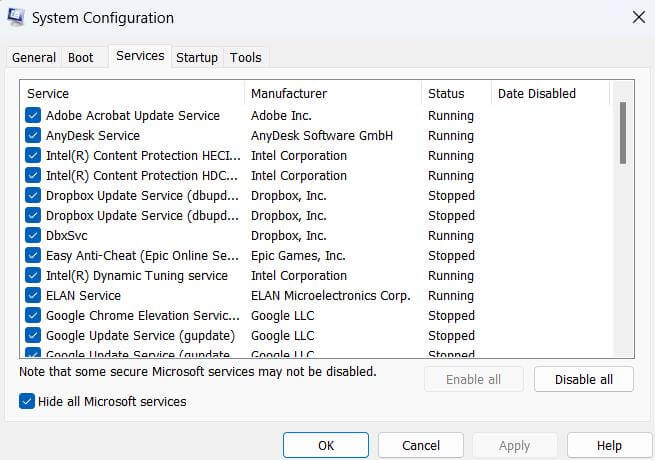
Task: Click Stopped status of Easy Anti-Cheat row
Action: pyautogui.click(x=452, y=256)
